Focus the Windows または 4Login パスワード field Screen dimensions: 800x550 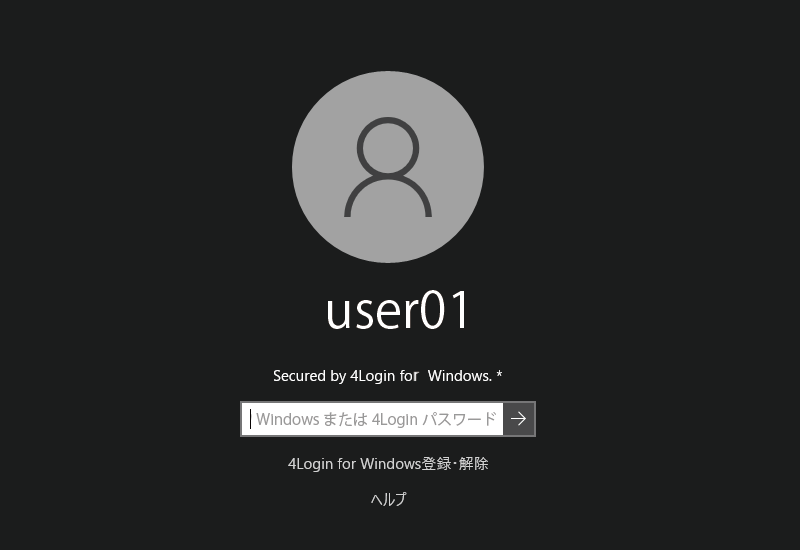tap(372, 419)
